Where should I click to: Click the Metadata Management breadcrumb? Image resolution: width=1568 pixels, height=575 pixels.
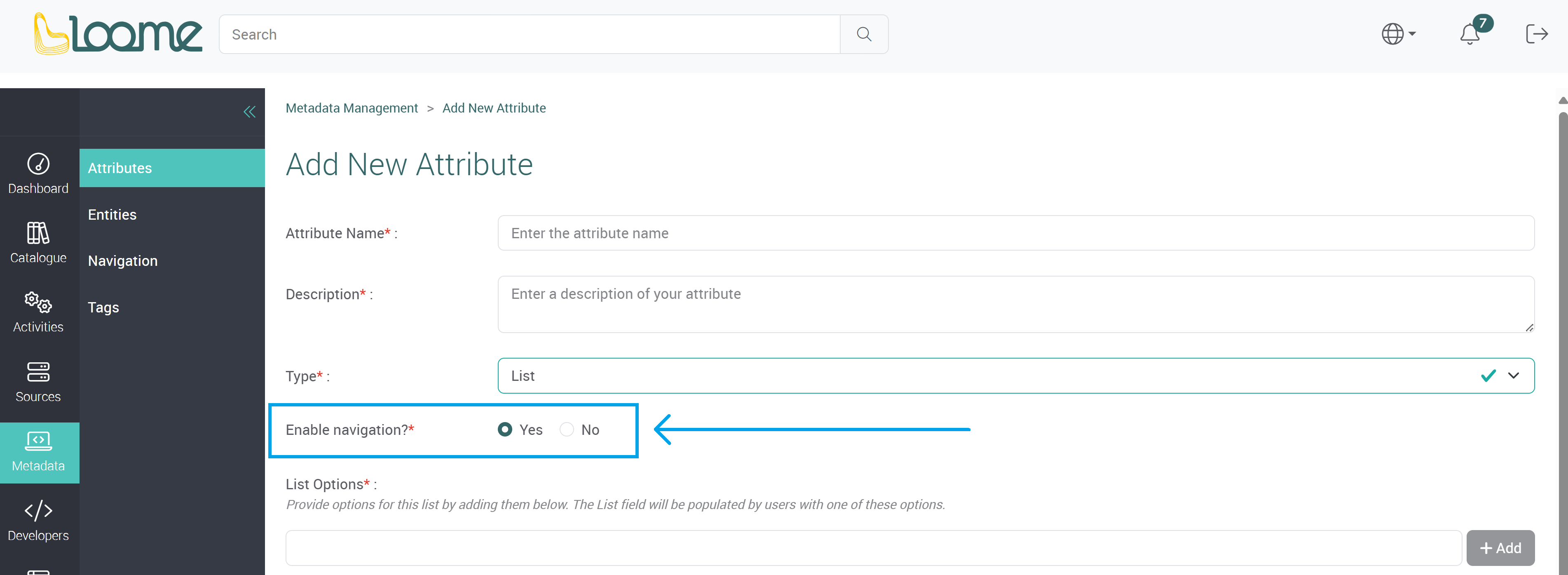tap(352, 108)
